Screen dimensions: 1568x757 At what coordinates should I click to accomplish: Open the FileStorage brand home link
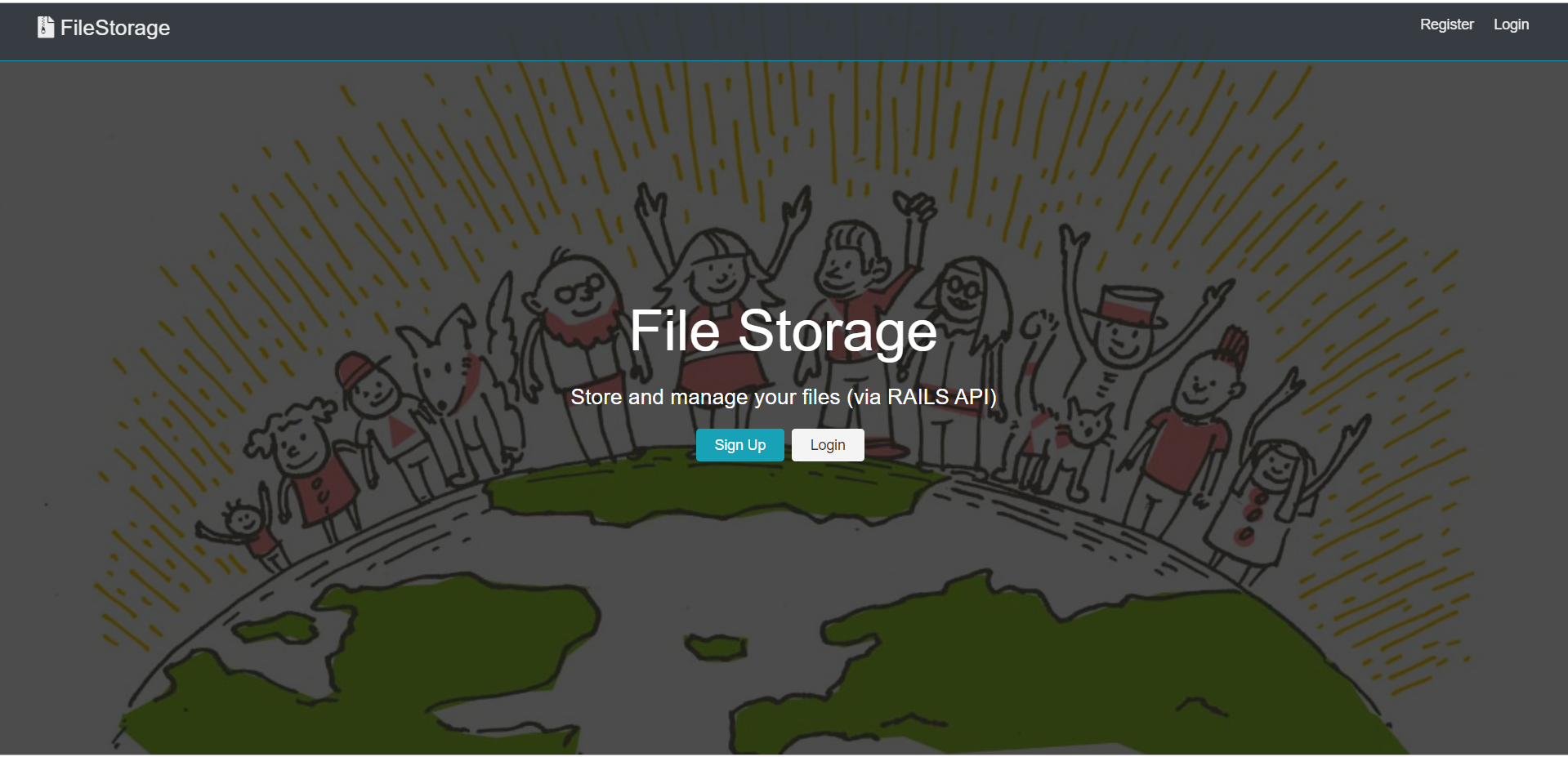click(x=104, y=27)
